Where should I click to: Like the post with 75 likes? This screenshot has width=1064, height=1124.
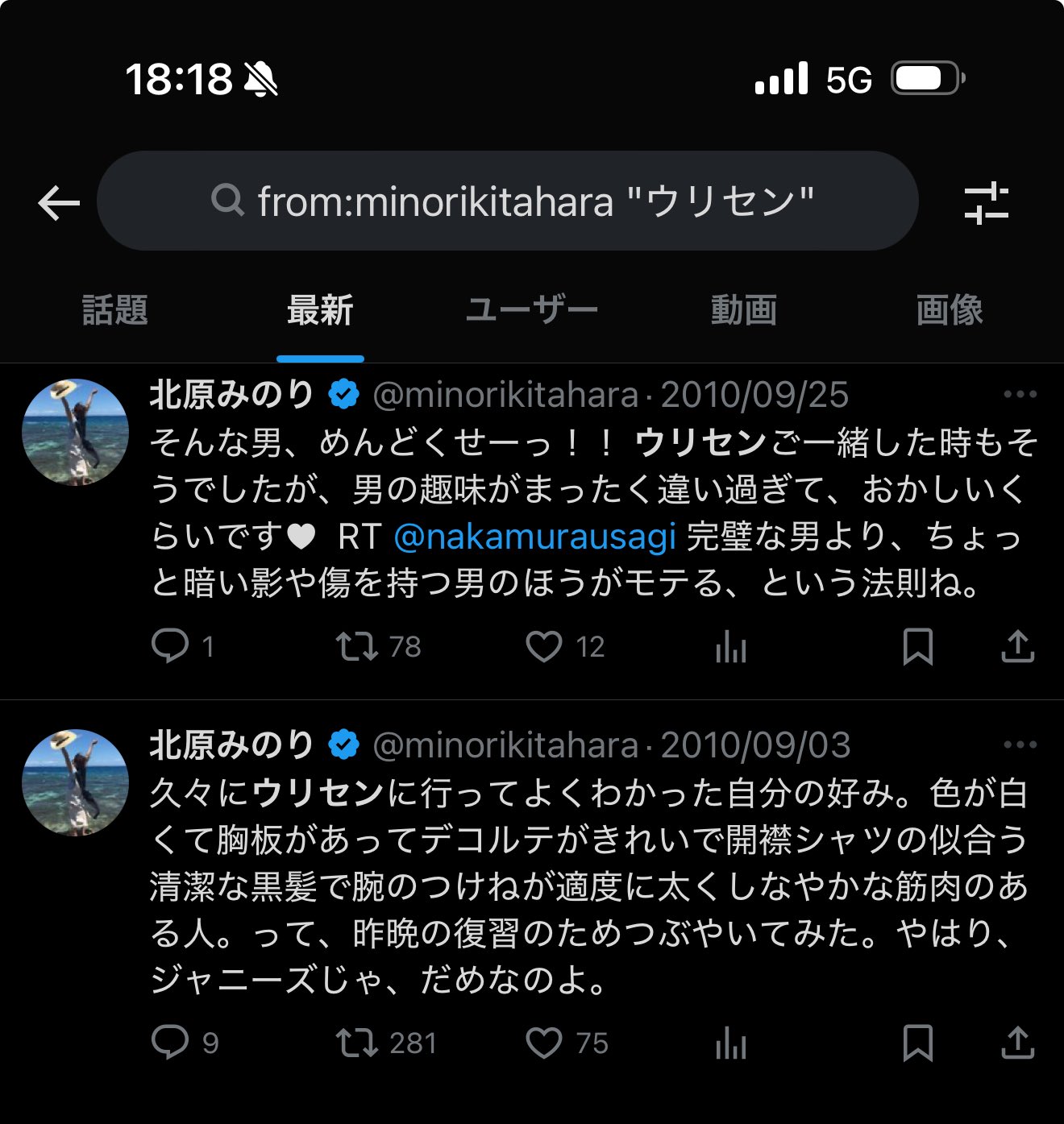[544, 1043]
